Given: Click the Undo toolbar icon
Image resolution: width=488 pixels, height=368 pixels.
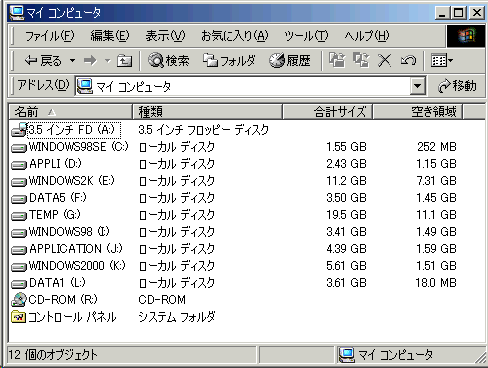Looking at the screenshot, I should pos(408,61).
